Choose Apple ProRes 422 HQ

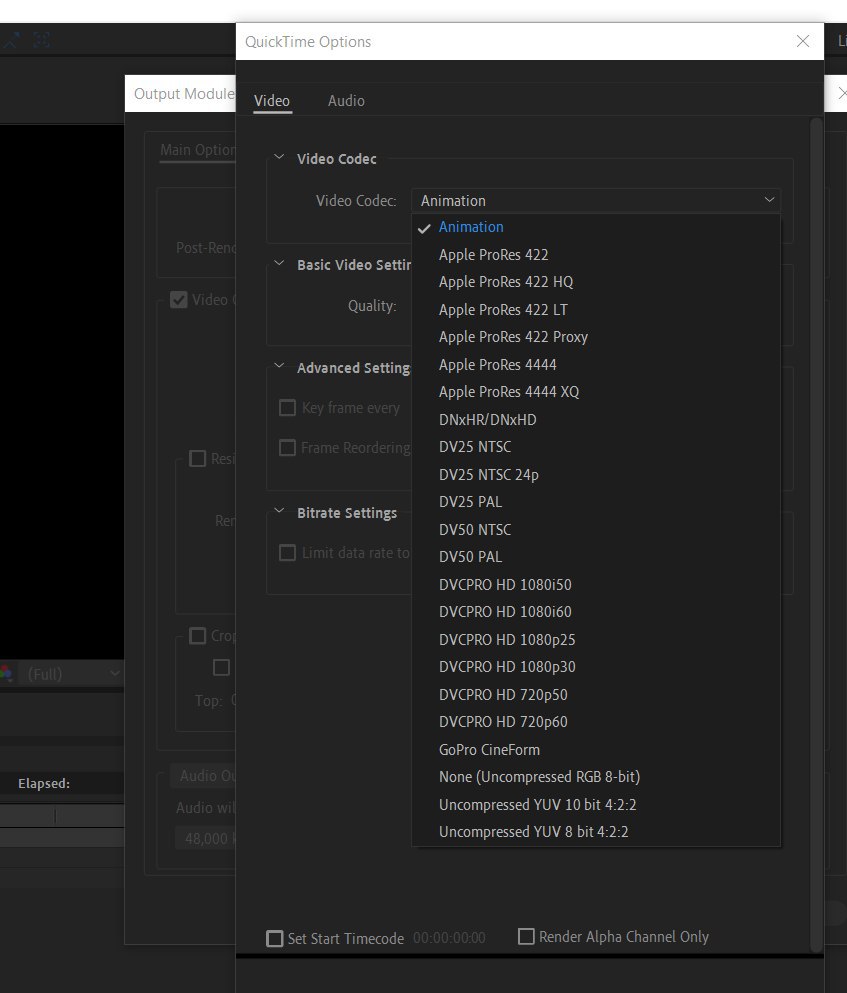pos(596,282)
